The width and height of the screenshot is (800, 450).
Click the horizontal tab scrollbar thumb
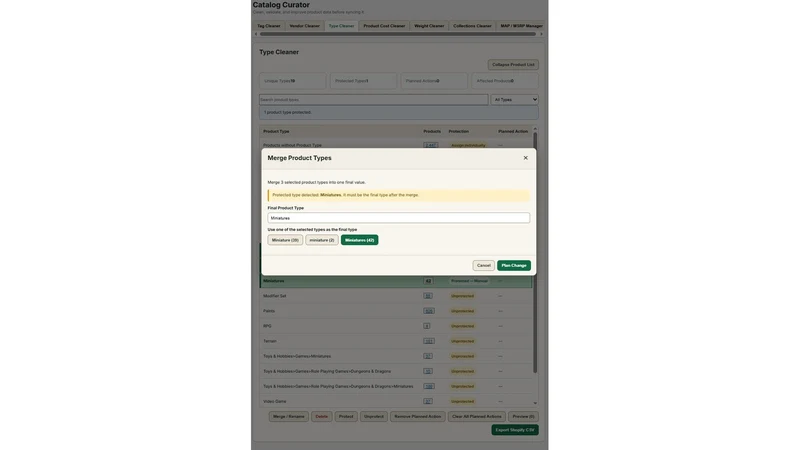pyautogui.click(x=398, y=34)
